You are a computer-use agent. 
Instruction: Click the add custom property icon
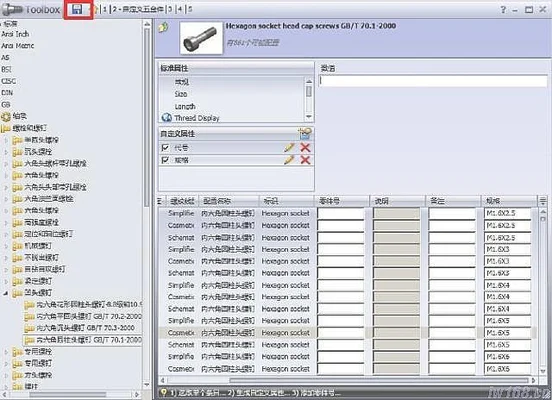[x=305, y=133]
